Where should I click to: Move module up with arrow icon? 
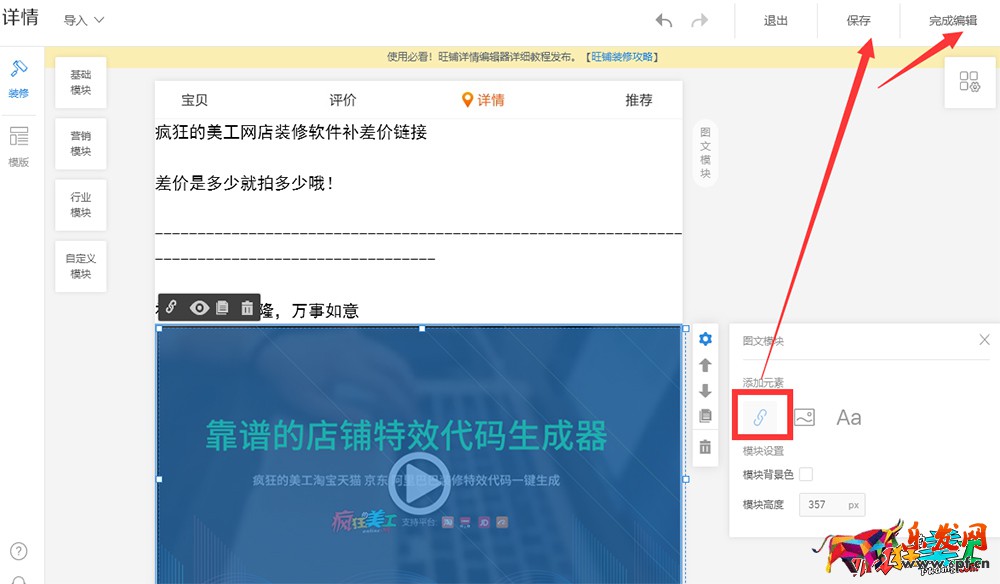click(705, 365)
